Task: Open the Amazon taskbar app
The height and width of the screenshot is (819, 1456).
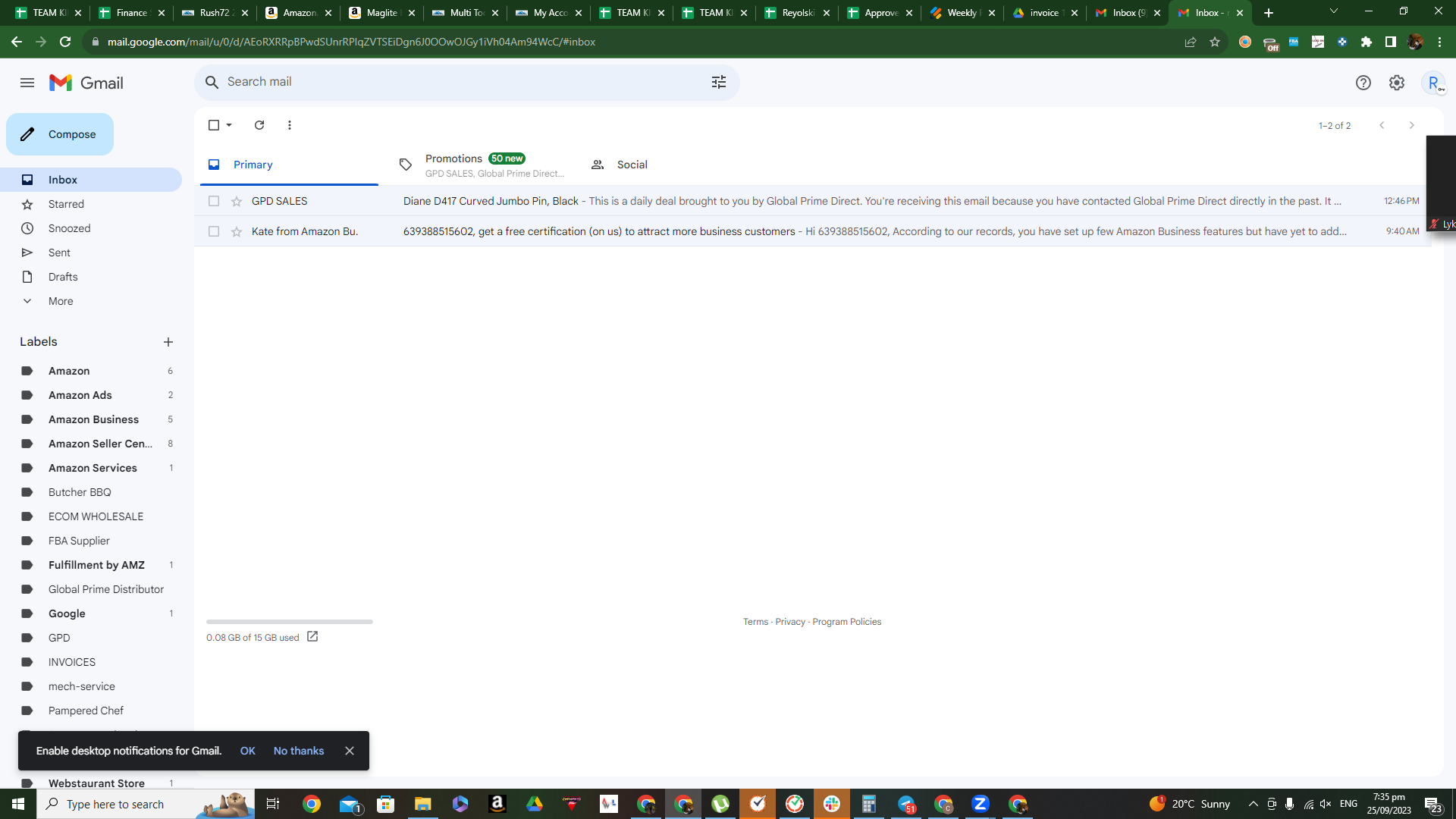Action: point(497,804)
